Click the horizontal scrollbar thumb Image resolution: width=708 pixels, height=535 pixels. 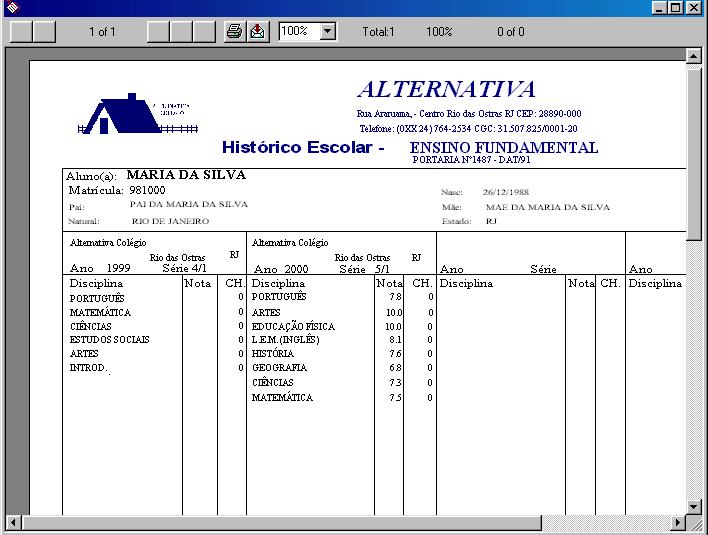click(x=280, y=523)
